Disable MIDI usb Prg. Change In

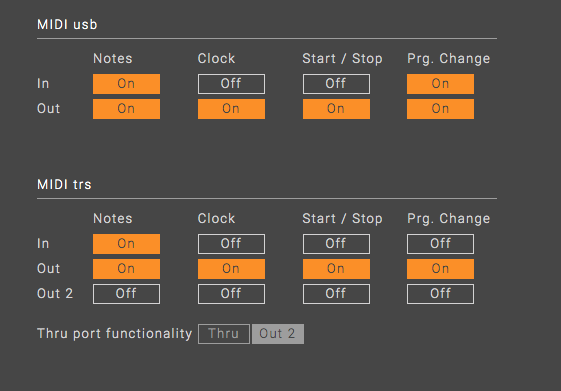click(x=440, y=84)
